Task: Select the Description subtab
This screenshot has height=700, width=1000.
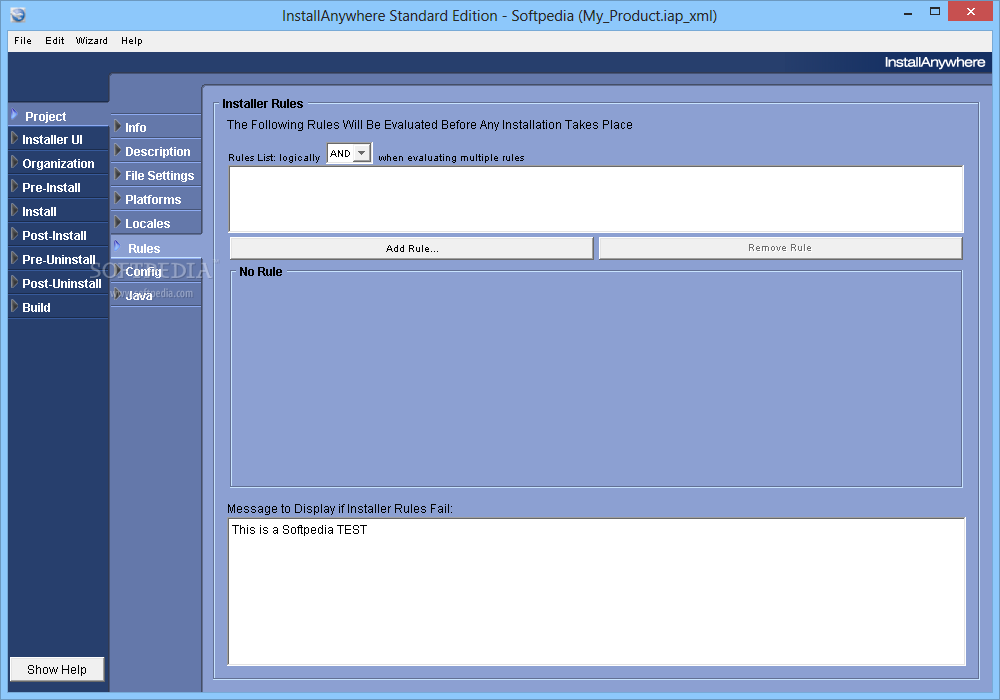Action: click(x=158, y=152)
